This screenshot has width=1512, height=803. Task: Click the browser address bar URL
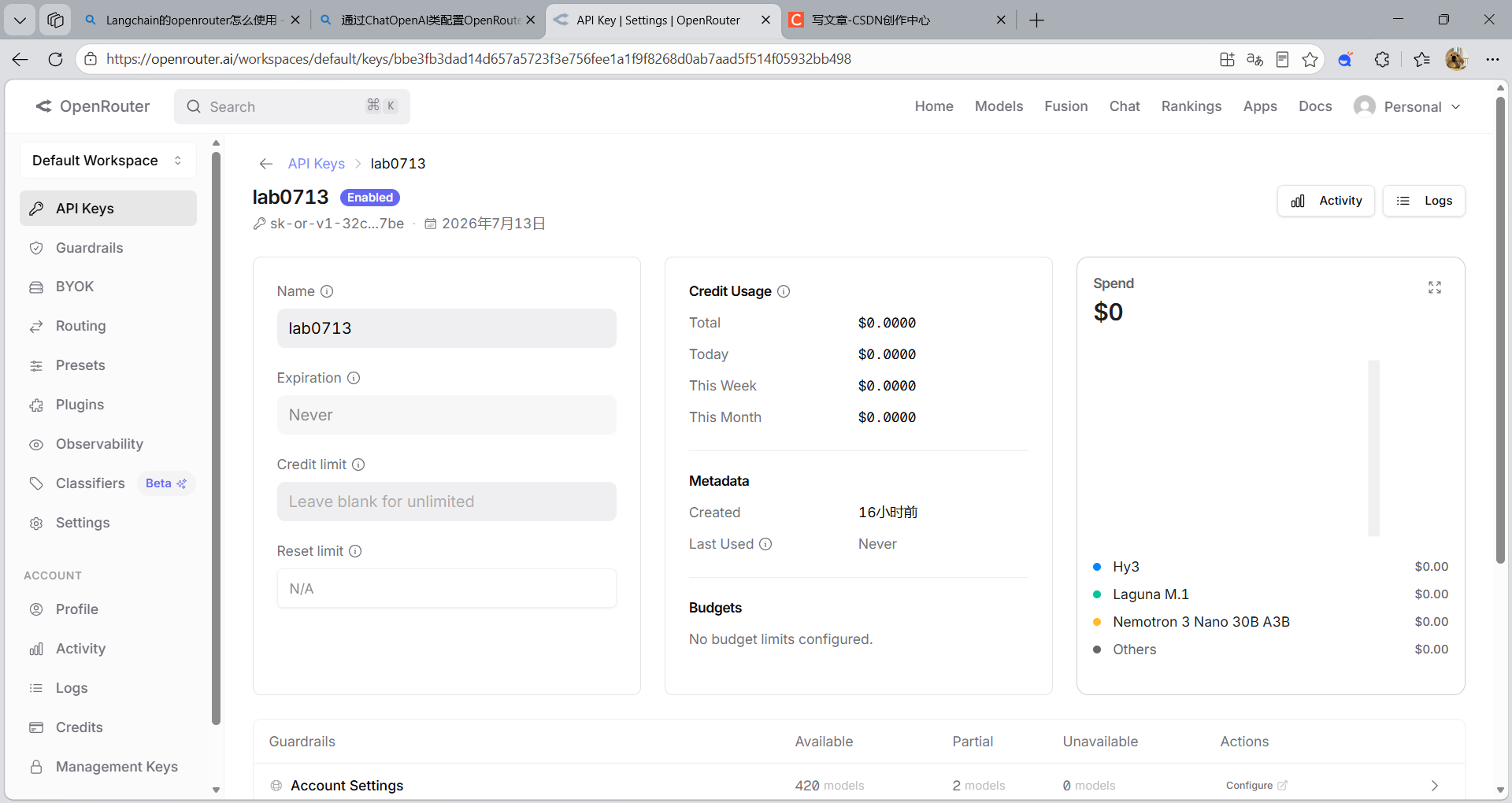click(x=479, y=59)
